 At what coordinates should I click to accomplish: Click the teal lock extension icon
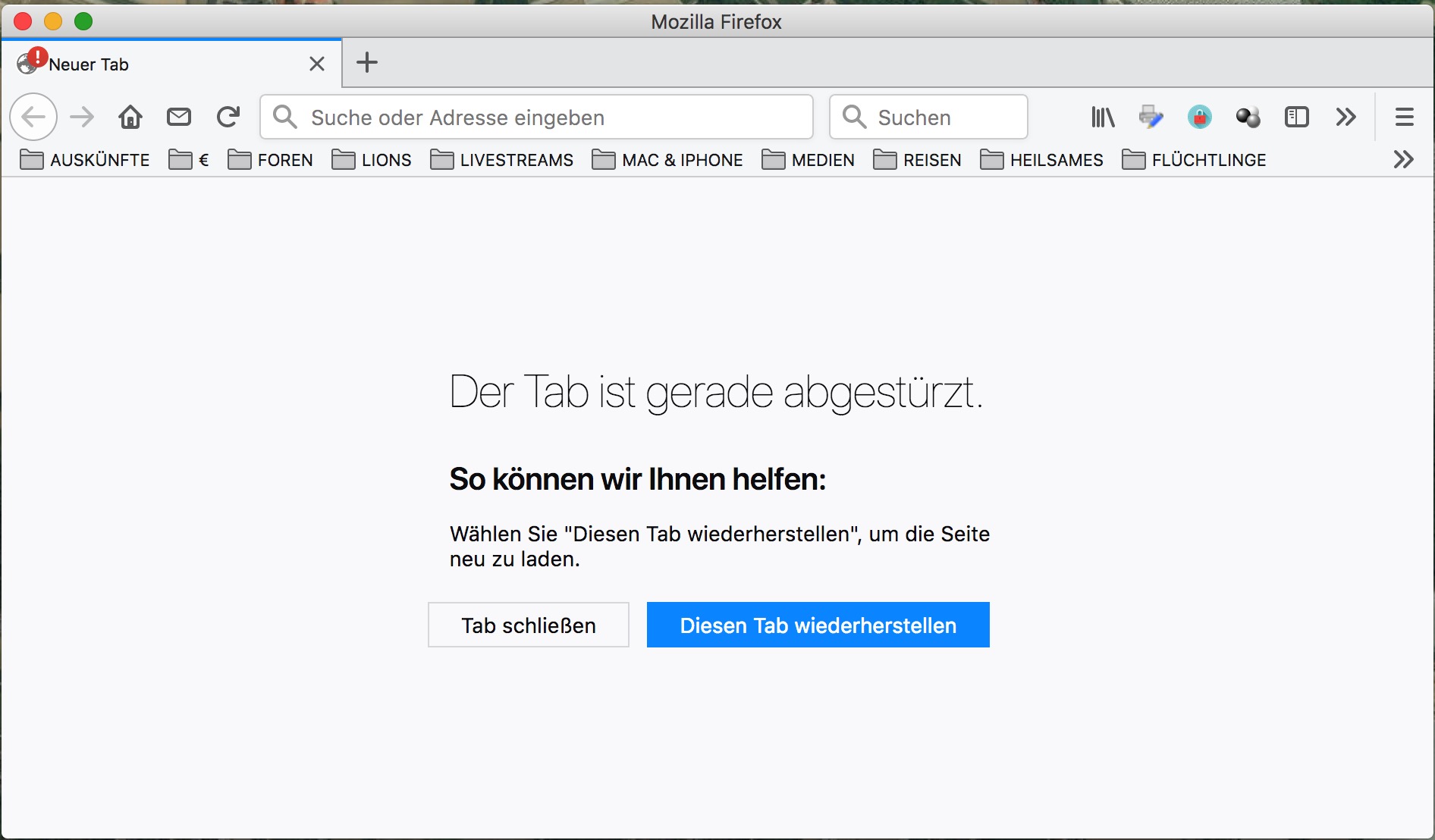pyautogui.click(x=1200, y=117)
